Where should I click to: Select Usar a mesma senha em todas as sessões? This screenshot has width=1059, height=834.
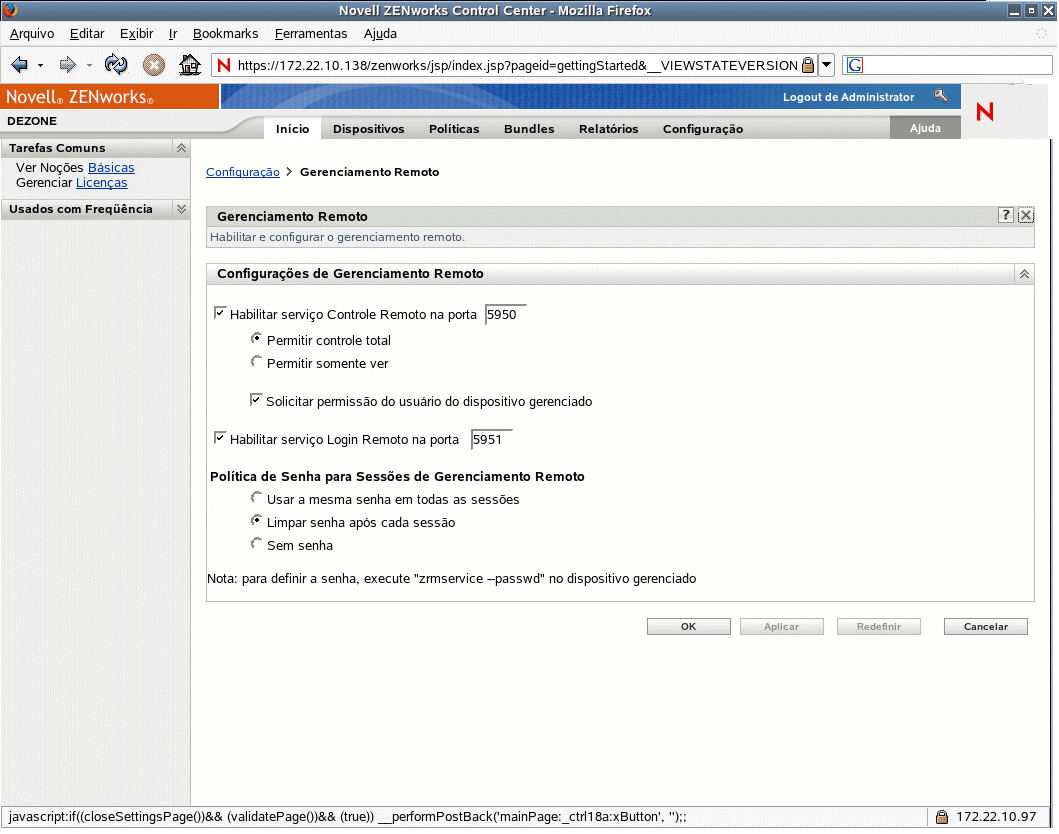pos(256,498)
